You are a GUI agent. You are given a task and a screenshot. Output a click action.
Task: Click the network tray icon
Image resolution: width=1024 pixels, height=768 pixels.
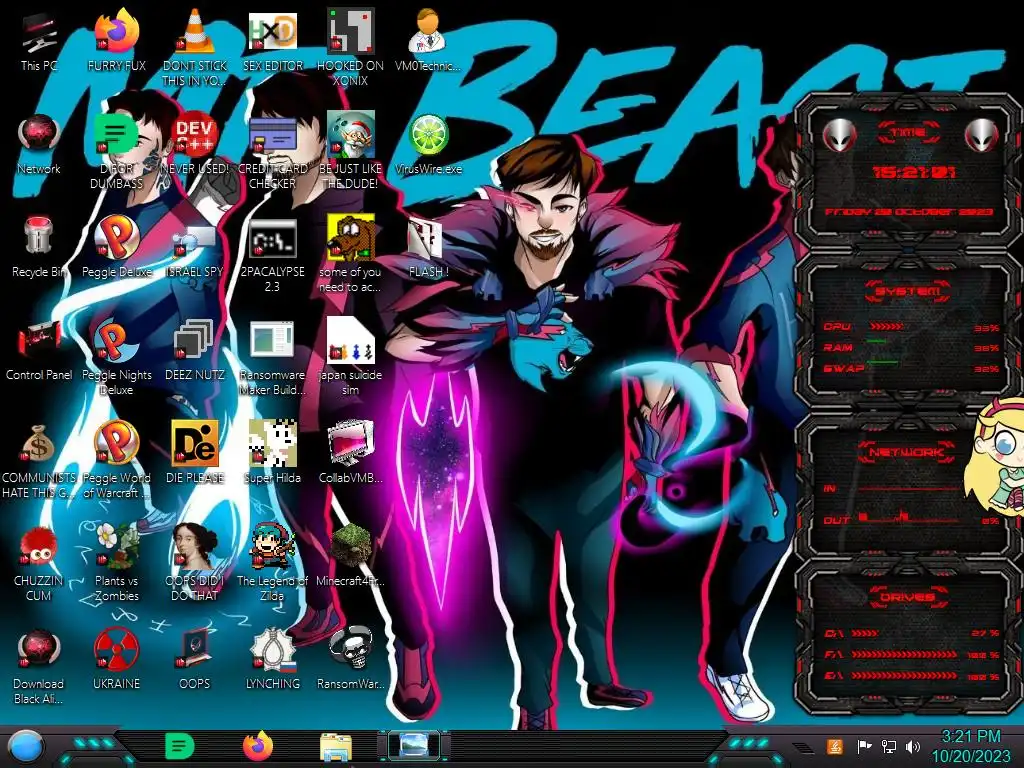pos(889,746)
